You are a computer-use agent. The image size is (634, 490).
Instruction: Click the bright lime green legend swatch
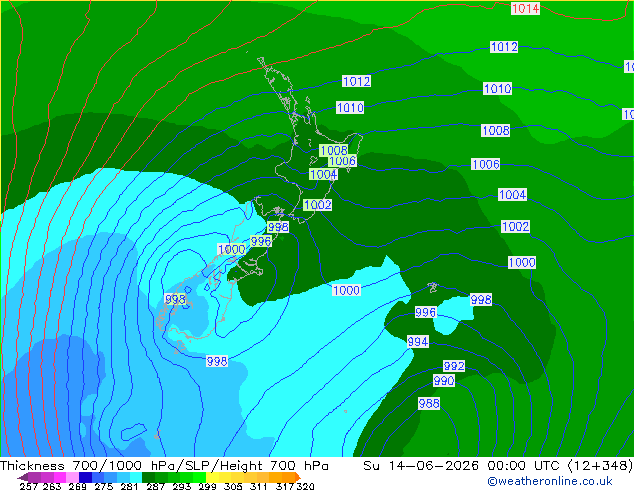coord(199,477)
